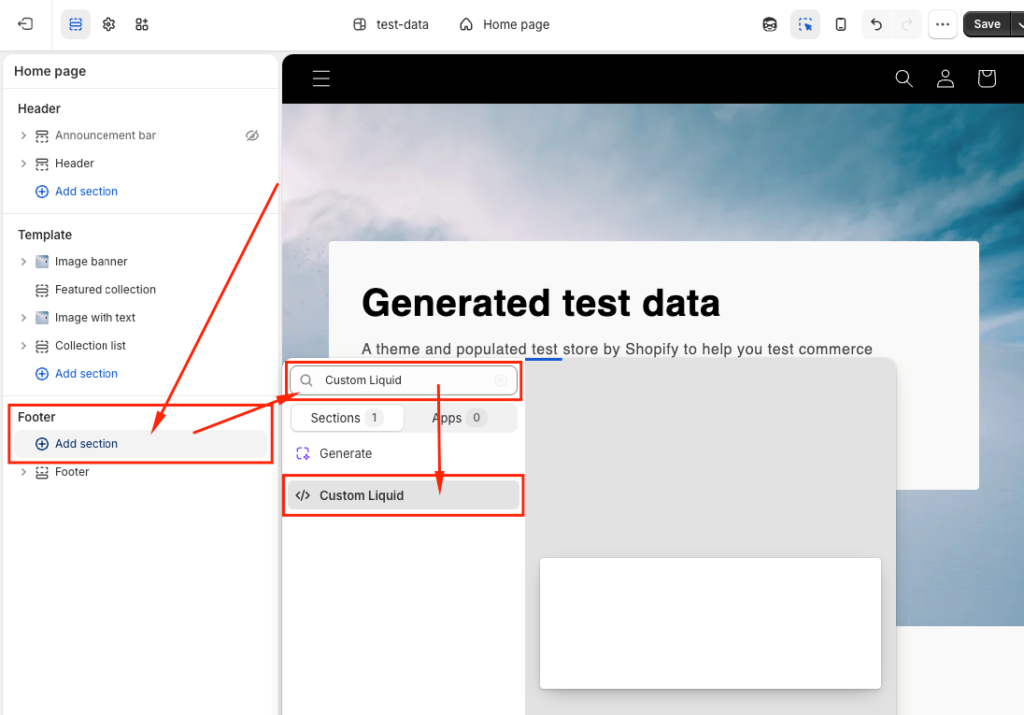This screenshot has width=1024, height=715.
Task: Click the Image with text thumbnail icon
Action: 42,317
